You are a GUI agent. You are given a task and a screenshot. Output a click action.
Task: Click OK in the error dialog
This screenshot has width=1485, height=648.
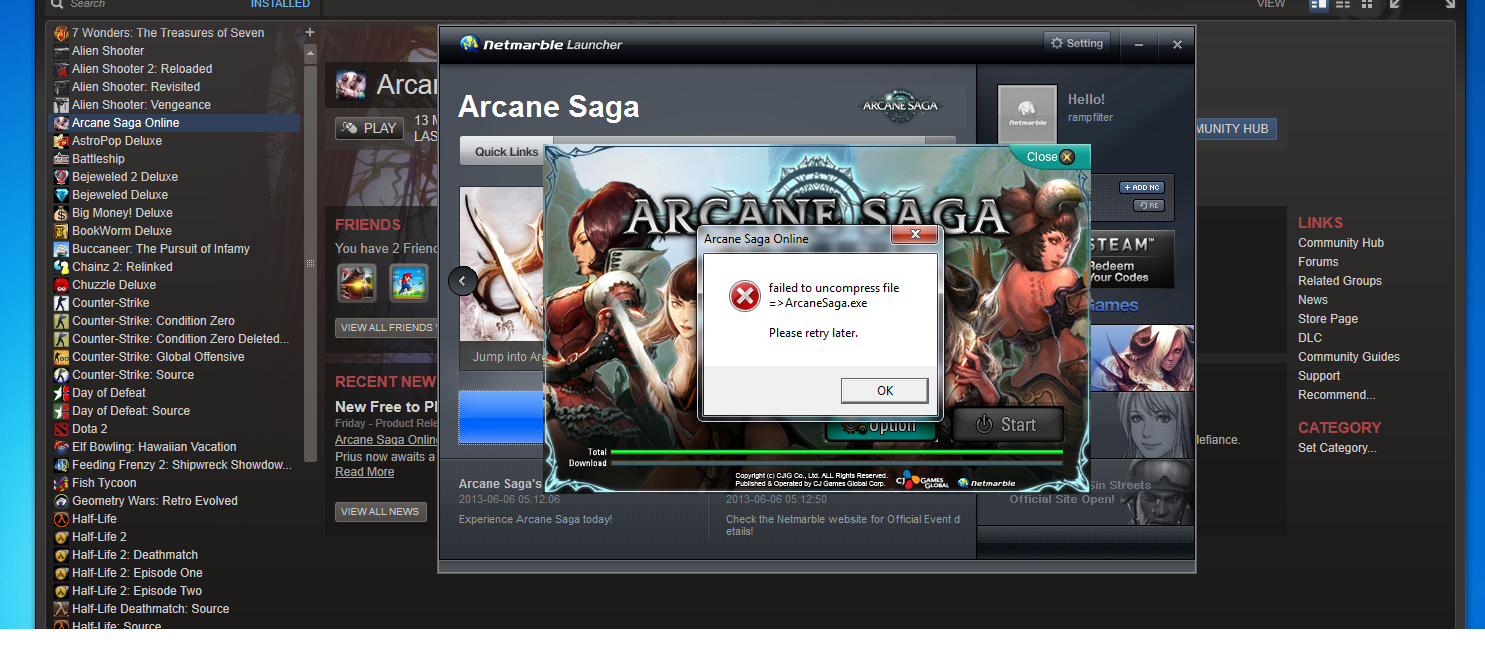885,391
